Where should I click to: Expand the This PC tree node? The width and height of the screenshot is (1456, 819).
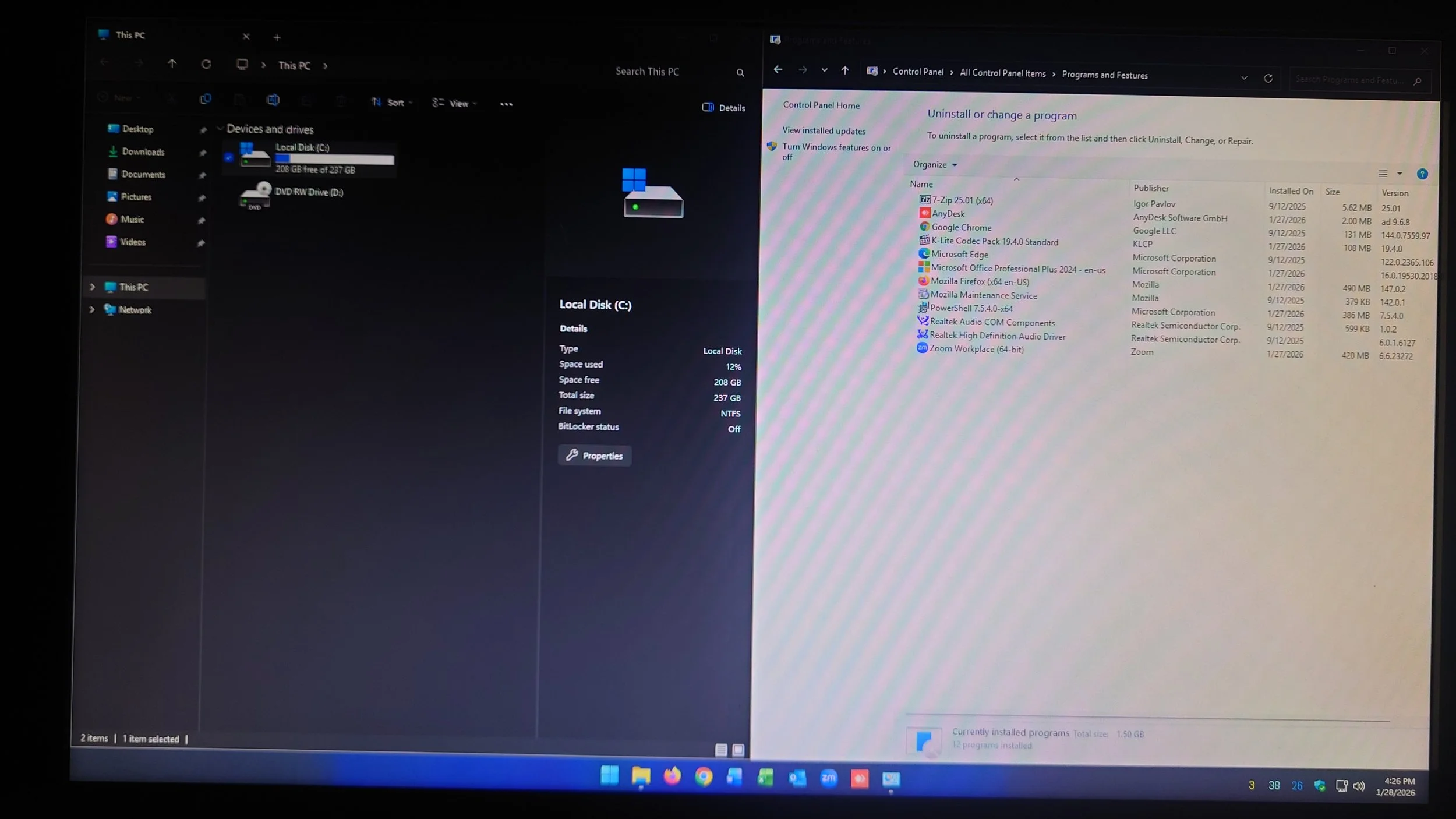[x=92, y=287]
